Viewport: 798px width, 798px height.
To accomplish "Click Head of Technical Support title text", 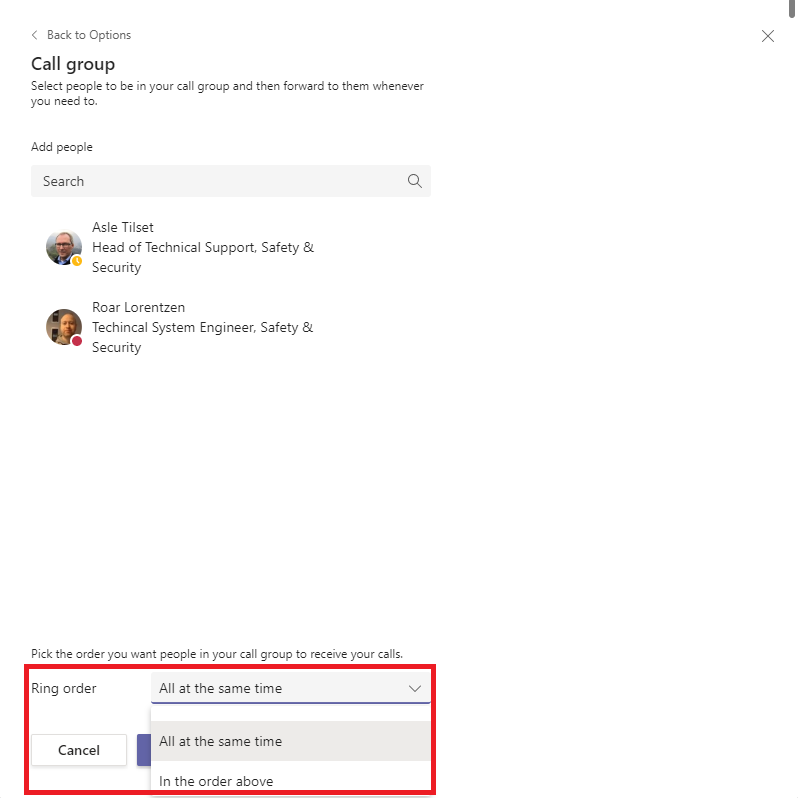I will point(203,247).
